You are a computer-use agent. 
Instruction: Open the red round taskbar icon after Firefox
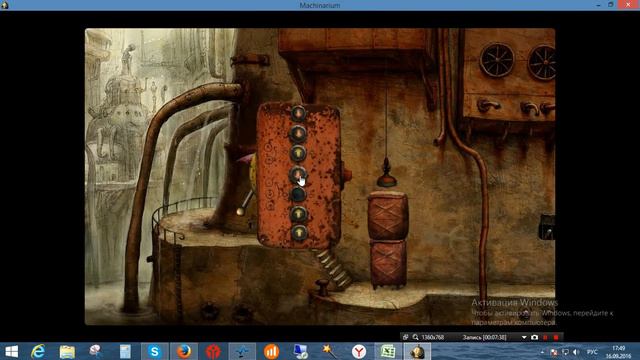(213, 351)
